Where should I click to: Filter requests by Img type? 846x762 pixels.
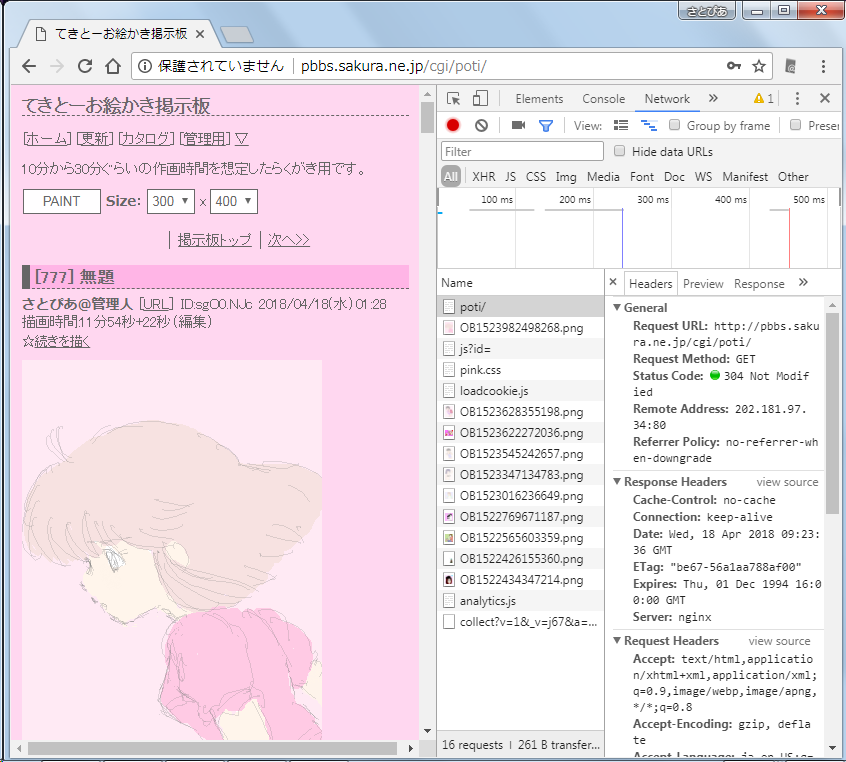[x=566, y=176]
